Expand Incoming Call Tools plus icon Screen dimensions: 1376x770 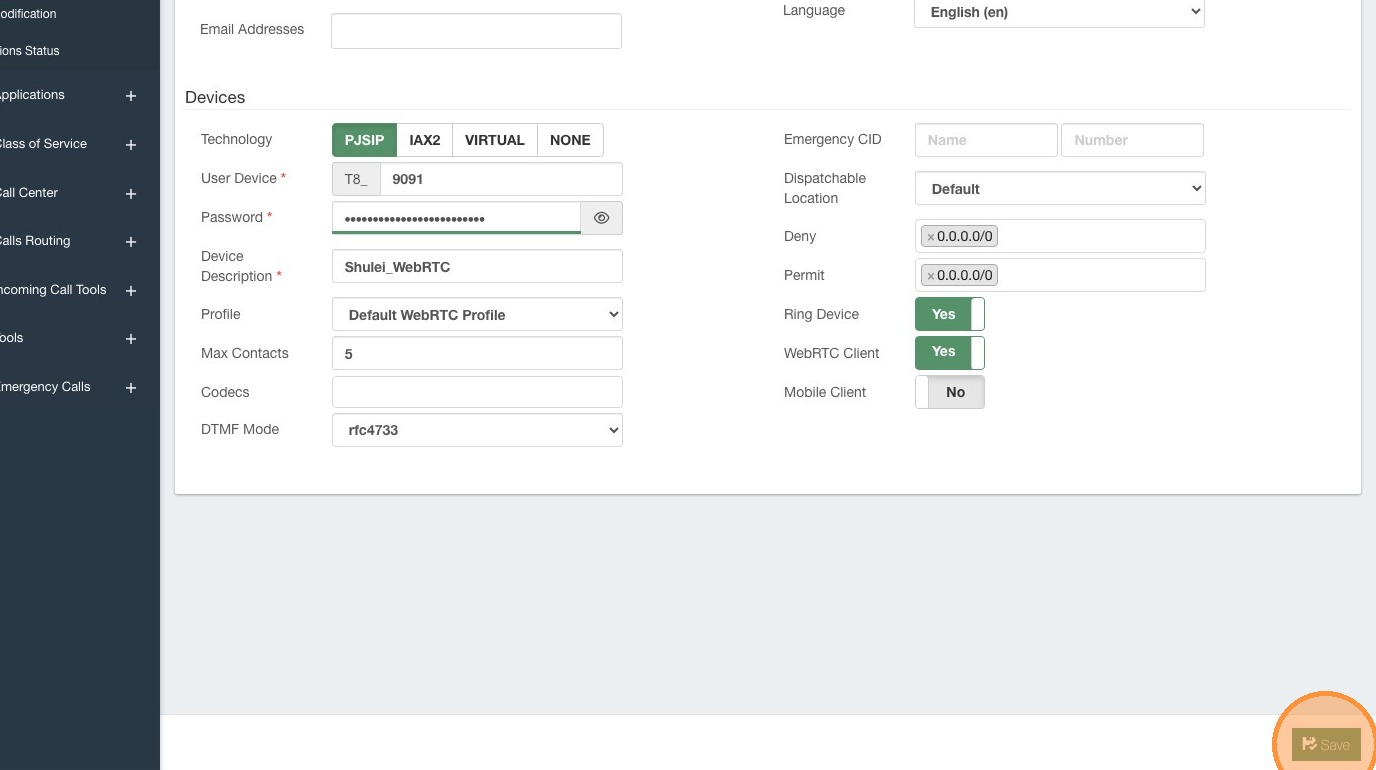tap(131, 291)
